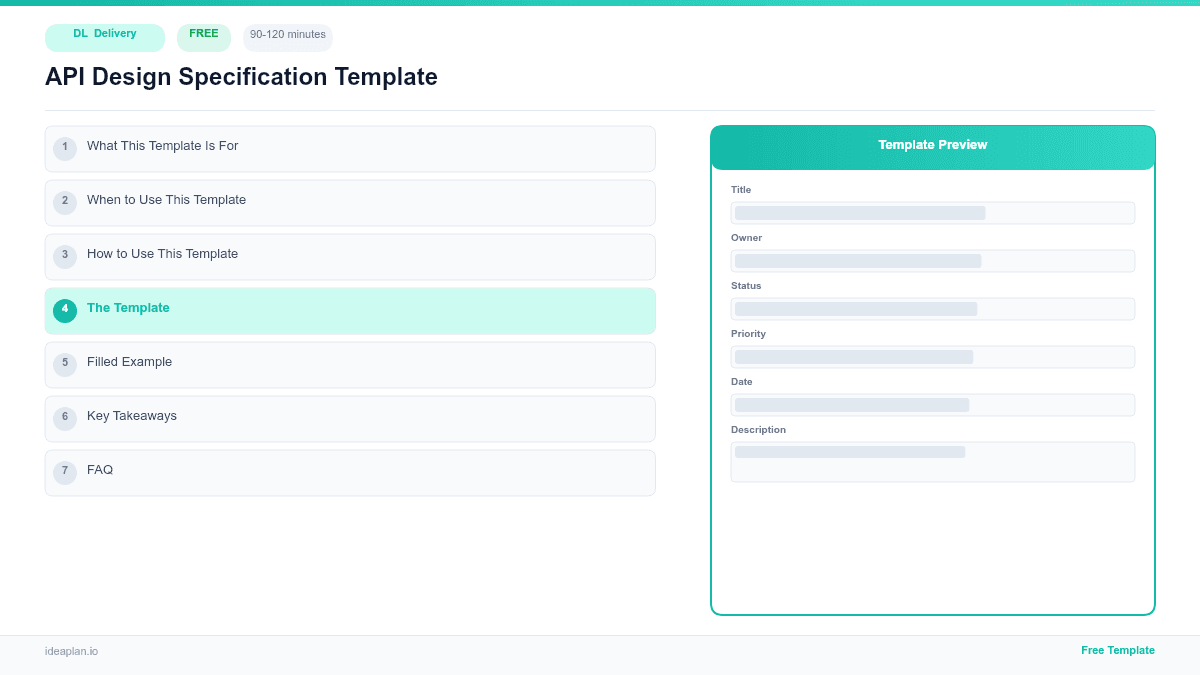Screen dimensions: 1200x675
Task: Click the Free Template link
Action: tap(1118, 650)
